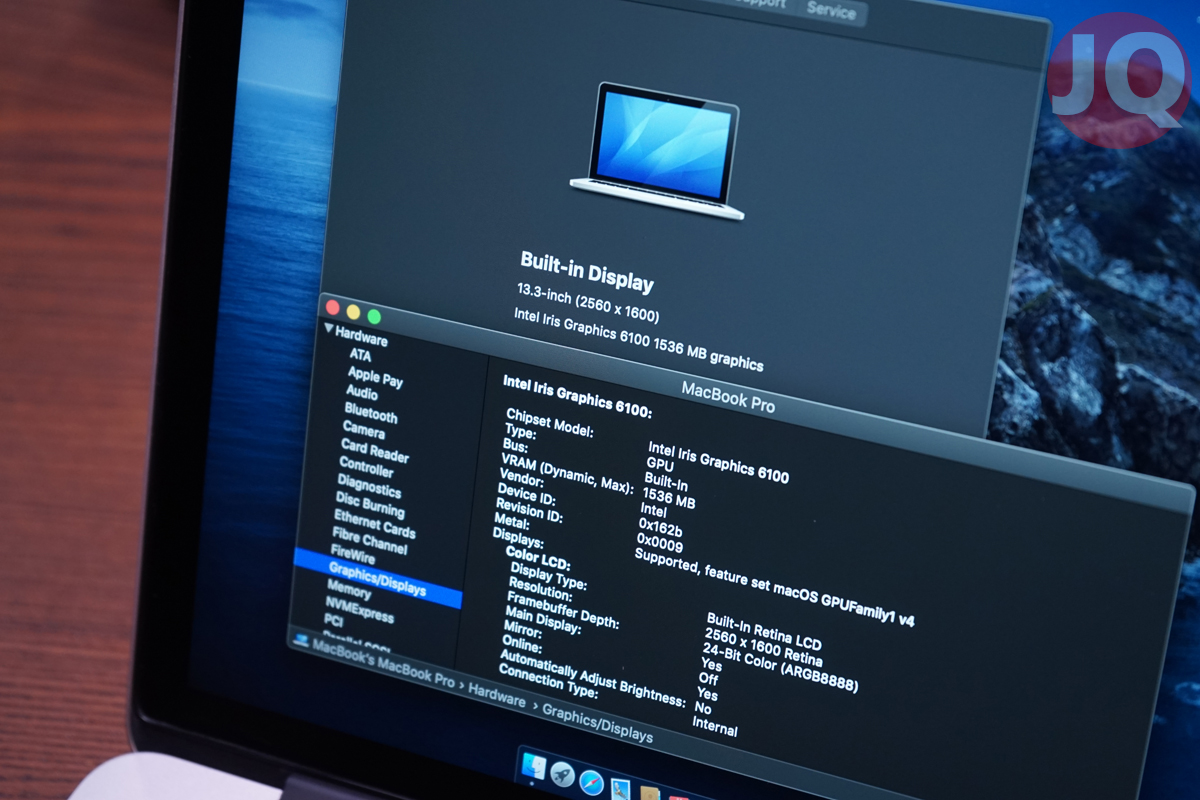Viewport: 1200px width, 800px height.
Task: Click Metal 'Supported, feature set' value
Action: pyautogui.click(x=774, y=590)
